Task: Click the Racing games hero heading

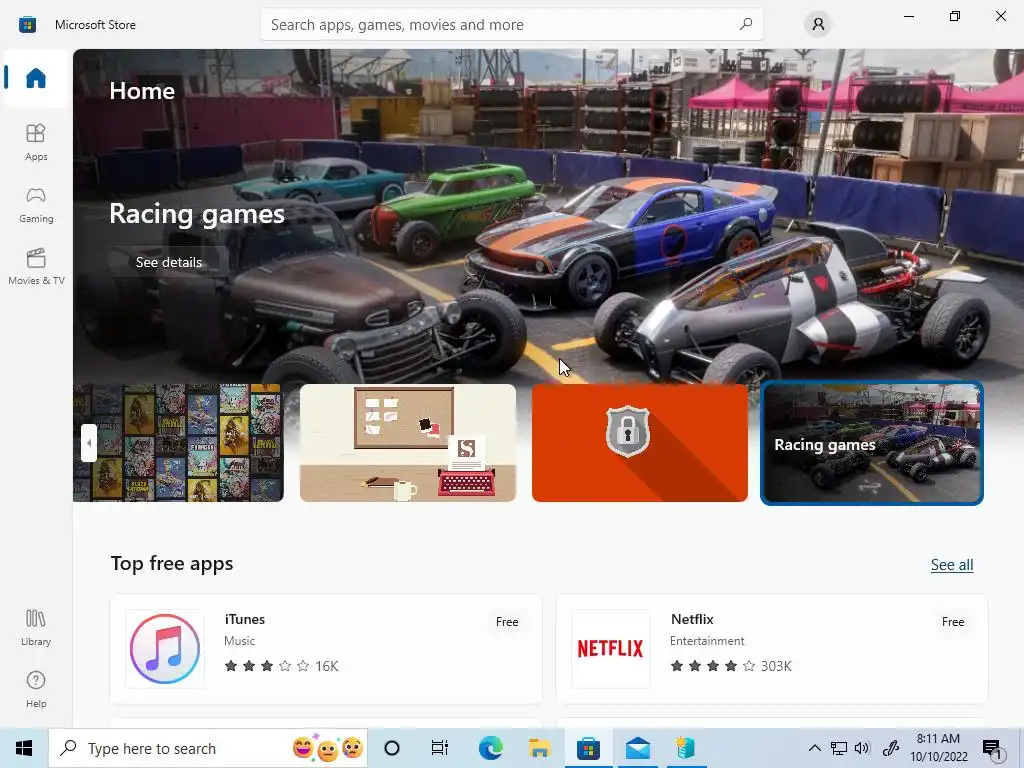Action: [197, 214]
